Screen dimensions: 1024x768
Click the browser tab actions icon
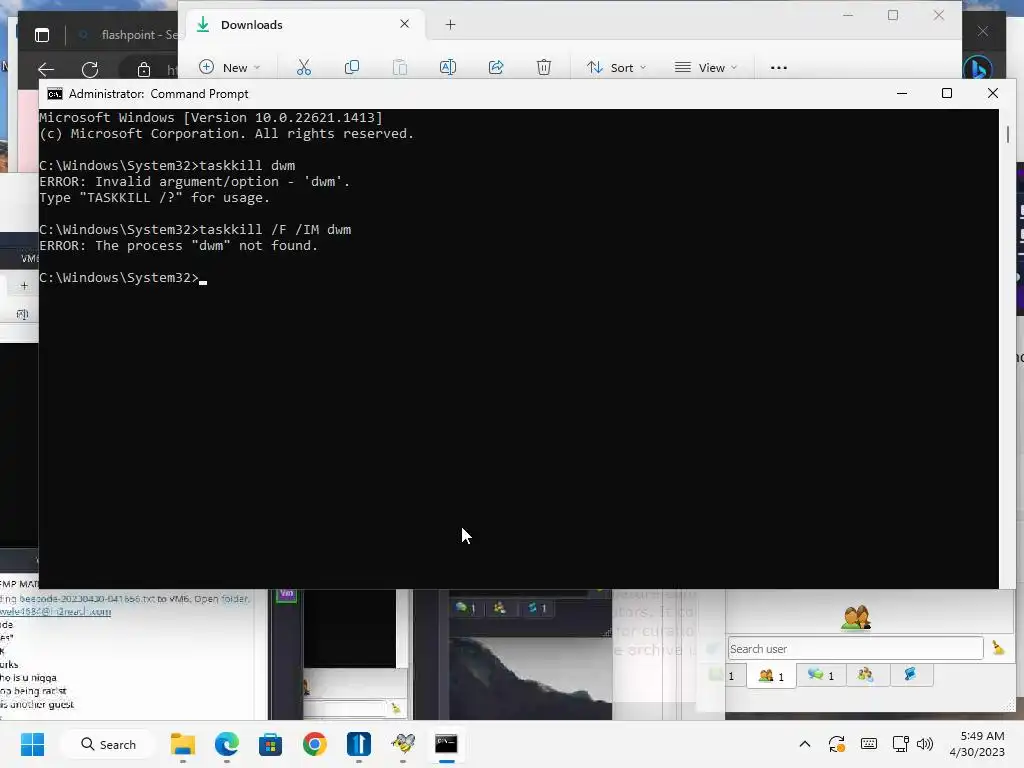[42, 35]
